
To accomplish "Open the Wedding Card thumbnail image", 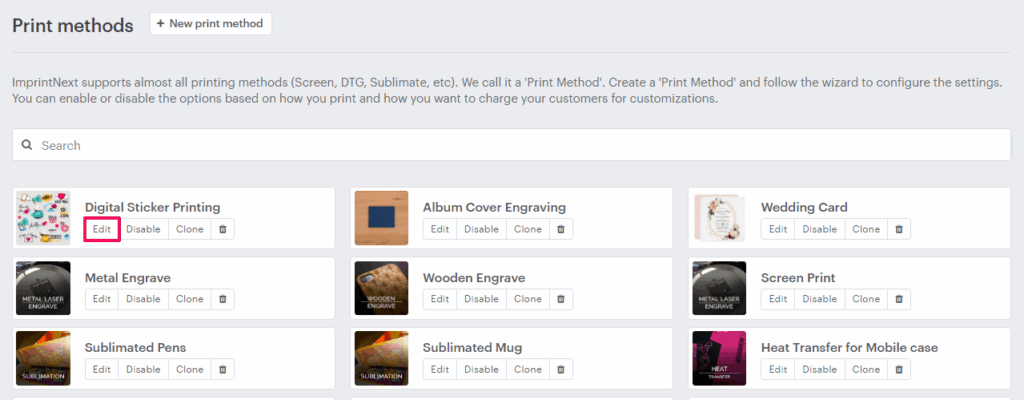I will (x=720, y=218).
